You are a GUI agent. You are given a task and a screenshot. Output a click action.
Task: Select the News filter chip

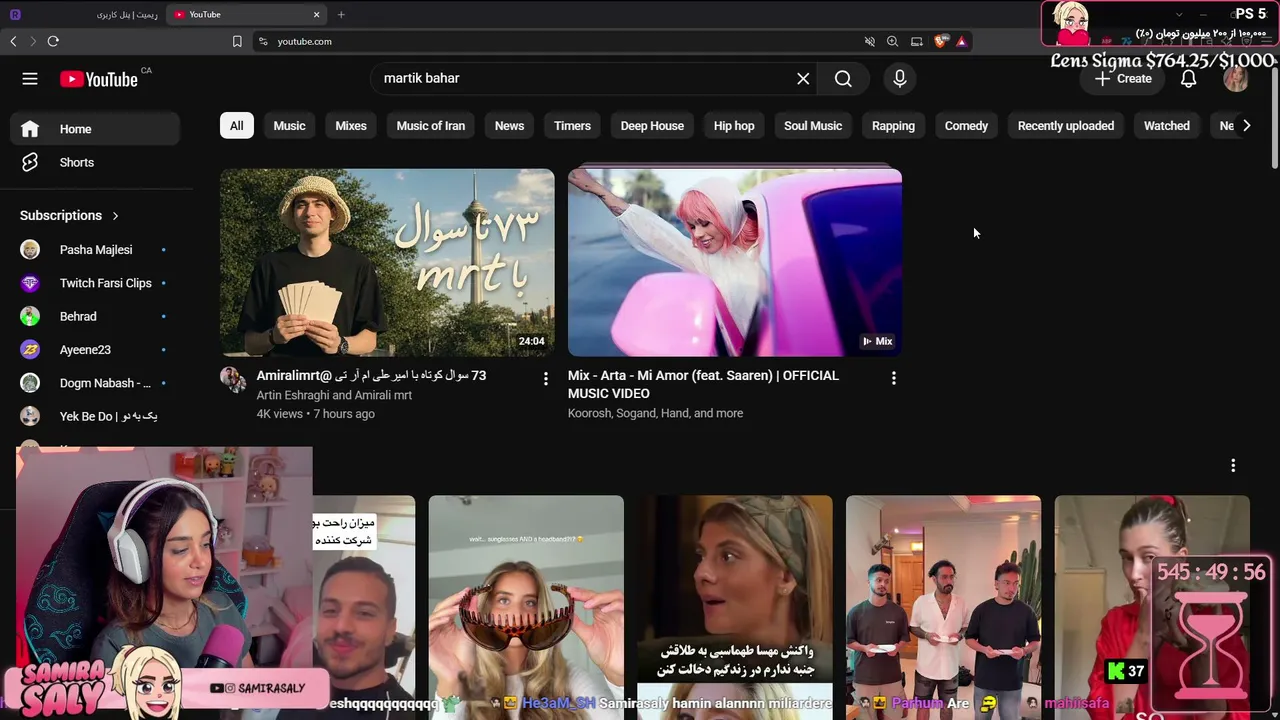tap(509, 126)
